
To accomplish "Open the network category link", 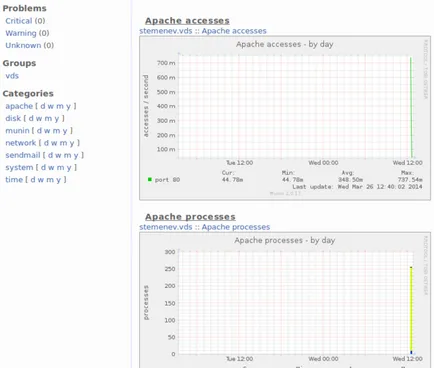I will point(21,143).
